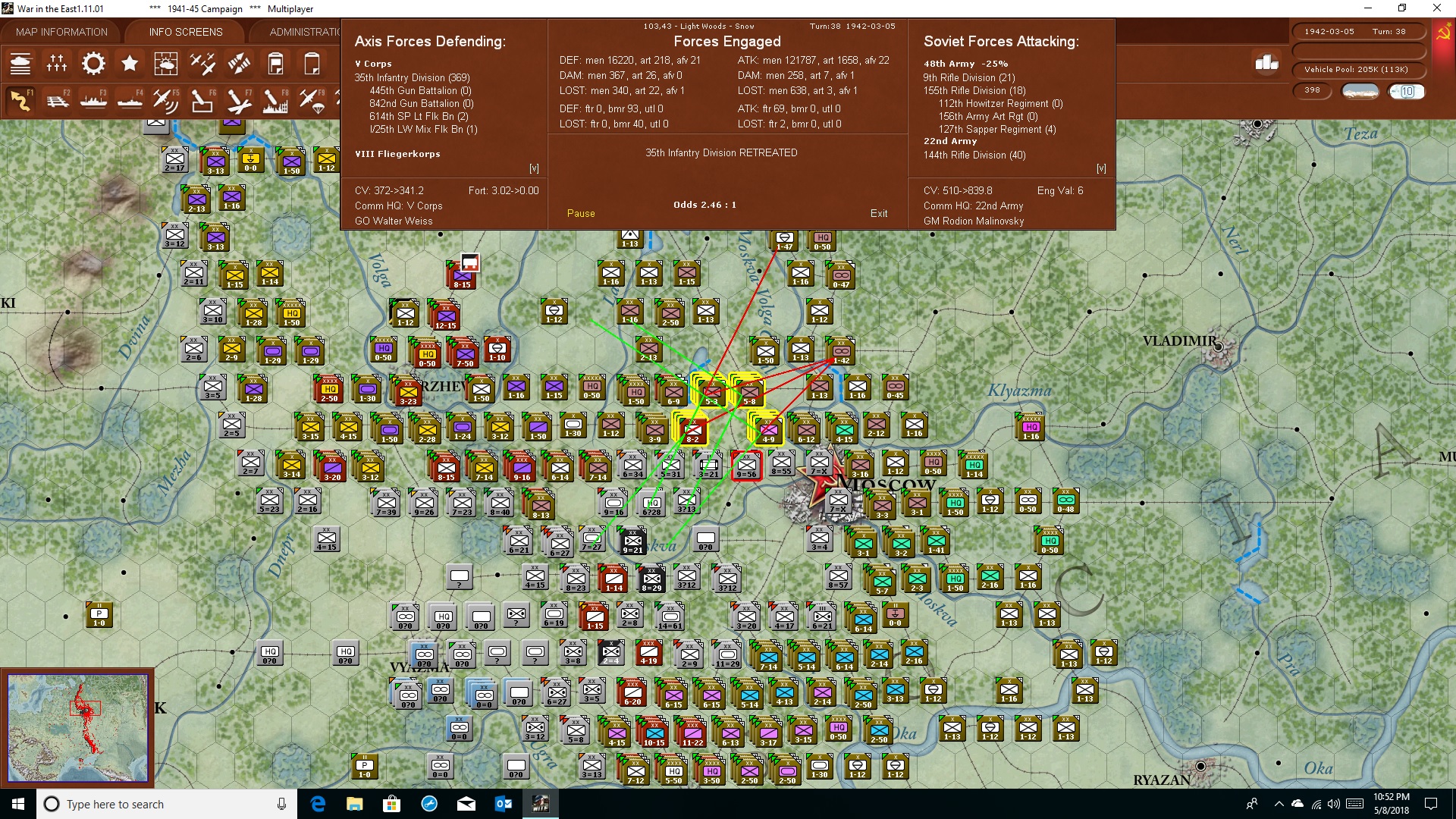Select the F9 air transport parachute mode
1456x819 pixels.
click(312, 100)
